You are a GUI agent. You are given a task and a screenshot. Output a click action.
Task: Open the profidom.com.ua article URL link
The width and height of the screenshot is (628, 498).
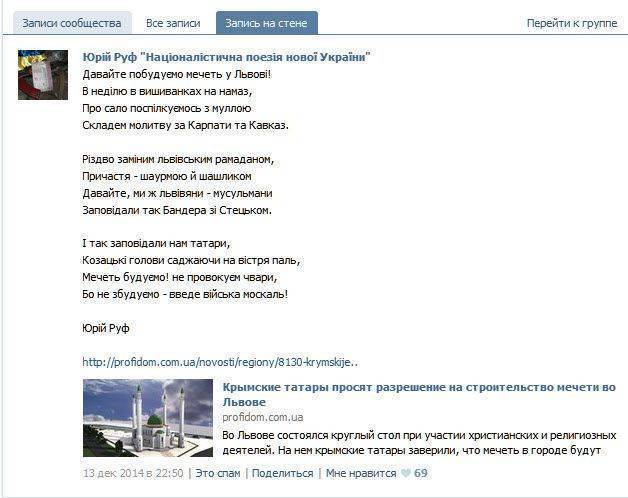point(220,362)
